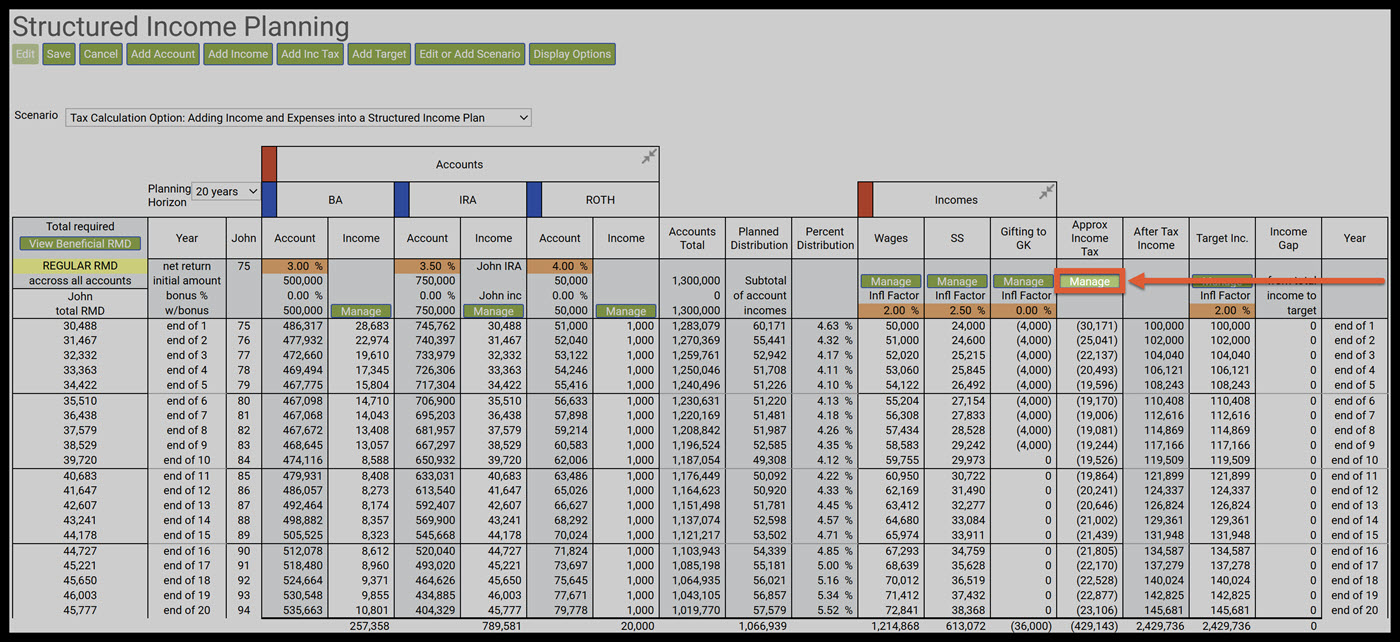Edit Wages Infl Factor 2.00 % field

(890, 311)
